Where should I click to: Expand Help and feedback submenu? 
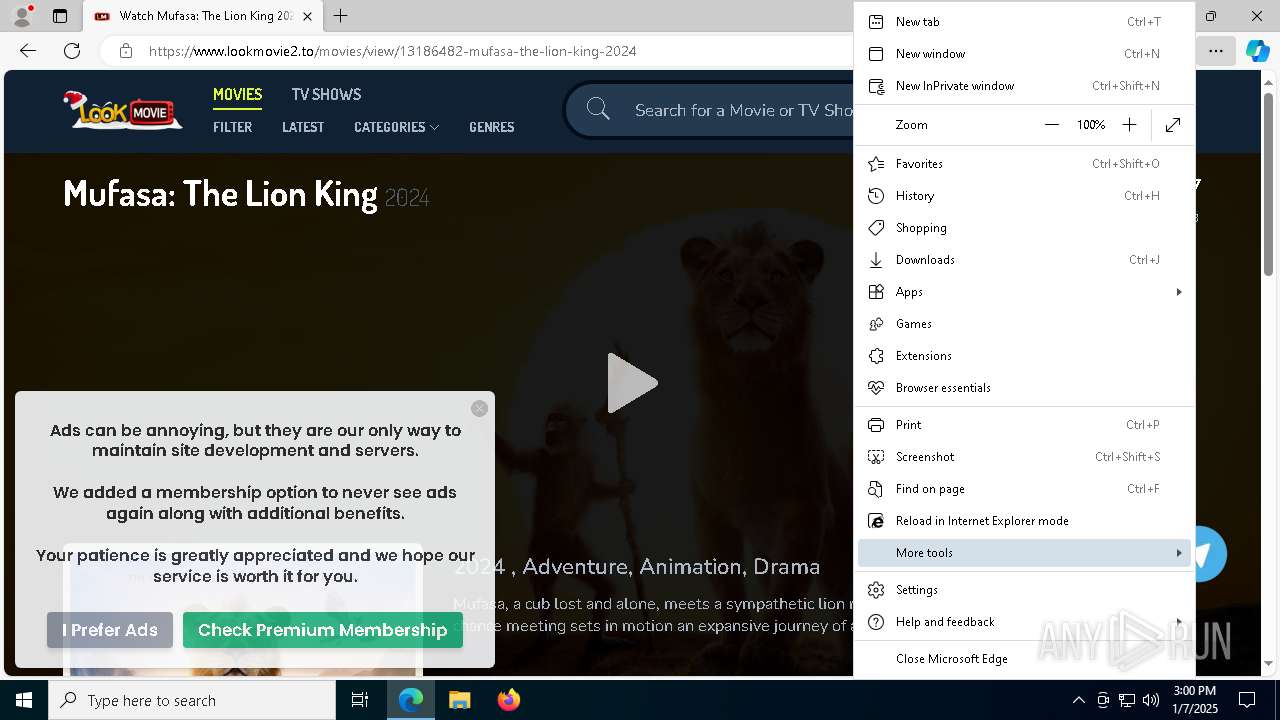coord(1024,622)
